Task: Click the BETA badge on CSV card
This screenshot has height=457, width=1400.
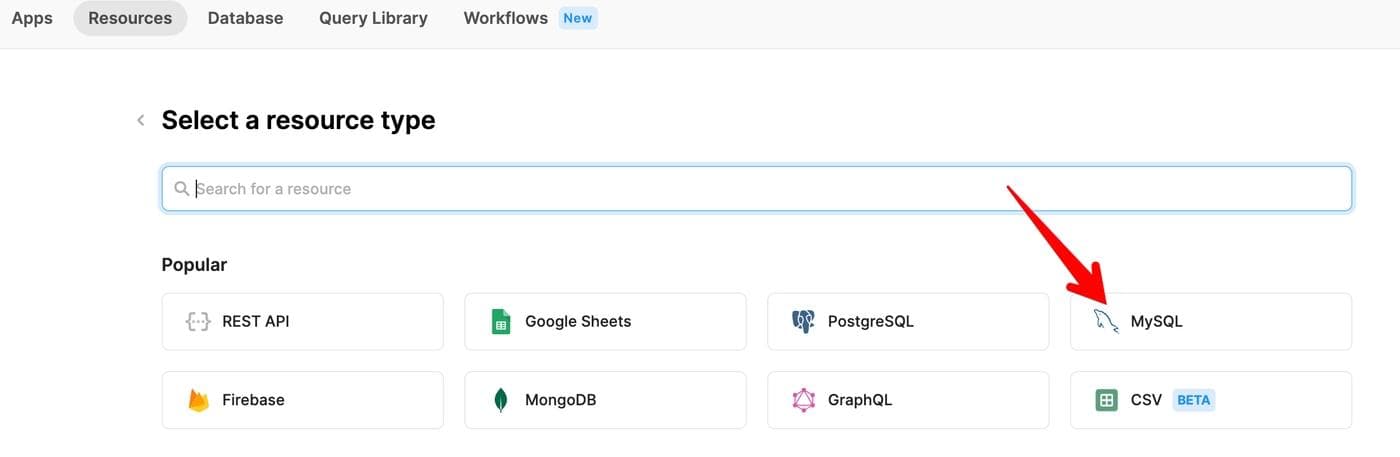Action: click(x=1193, y=400)
